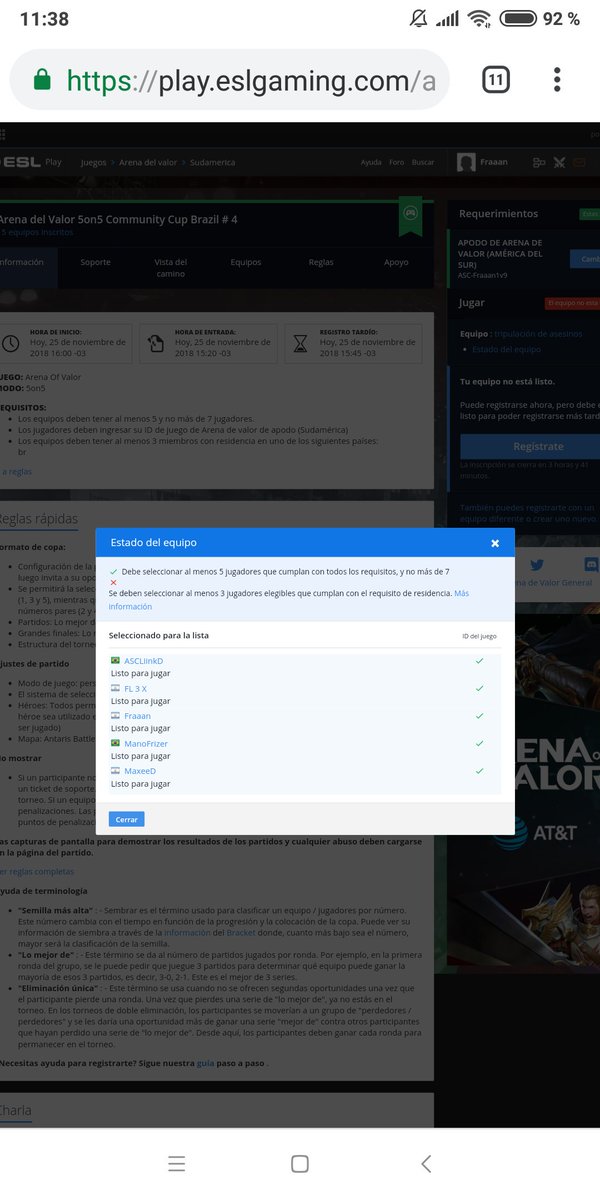The image size is (600, 1200).
Task: Open the tripulación de asesinos team link
Action: pyautogui.click(x=539, y=334)
